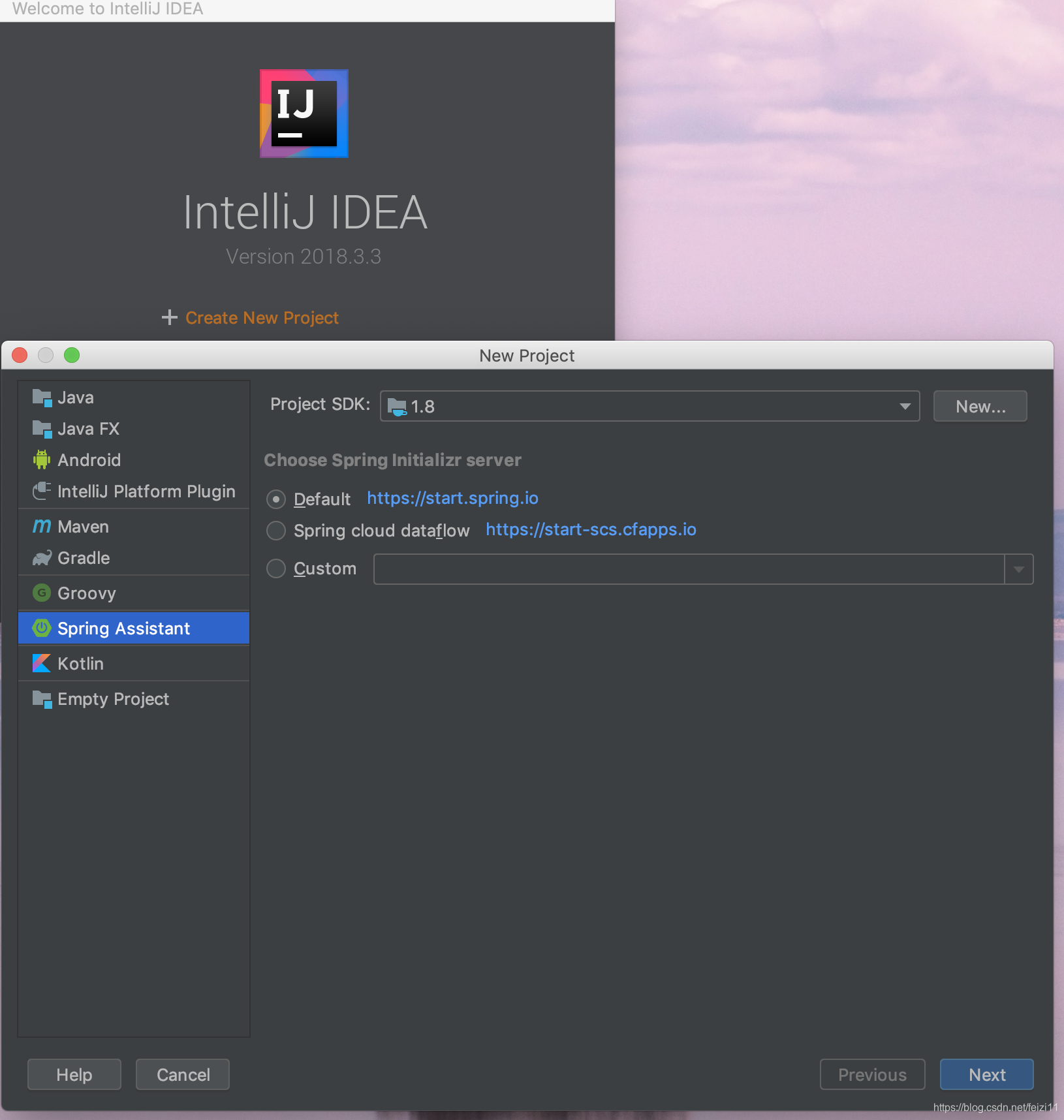Image resolution: width=1064 pixels, height=1120 pixels.
Task: Choose Android in the project type list
Action: 134,460
